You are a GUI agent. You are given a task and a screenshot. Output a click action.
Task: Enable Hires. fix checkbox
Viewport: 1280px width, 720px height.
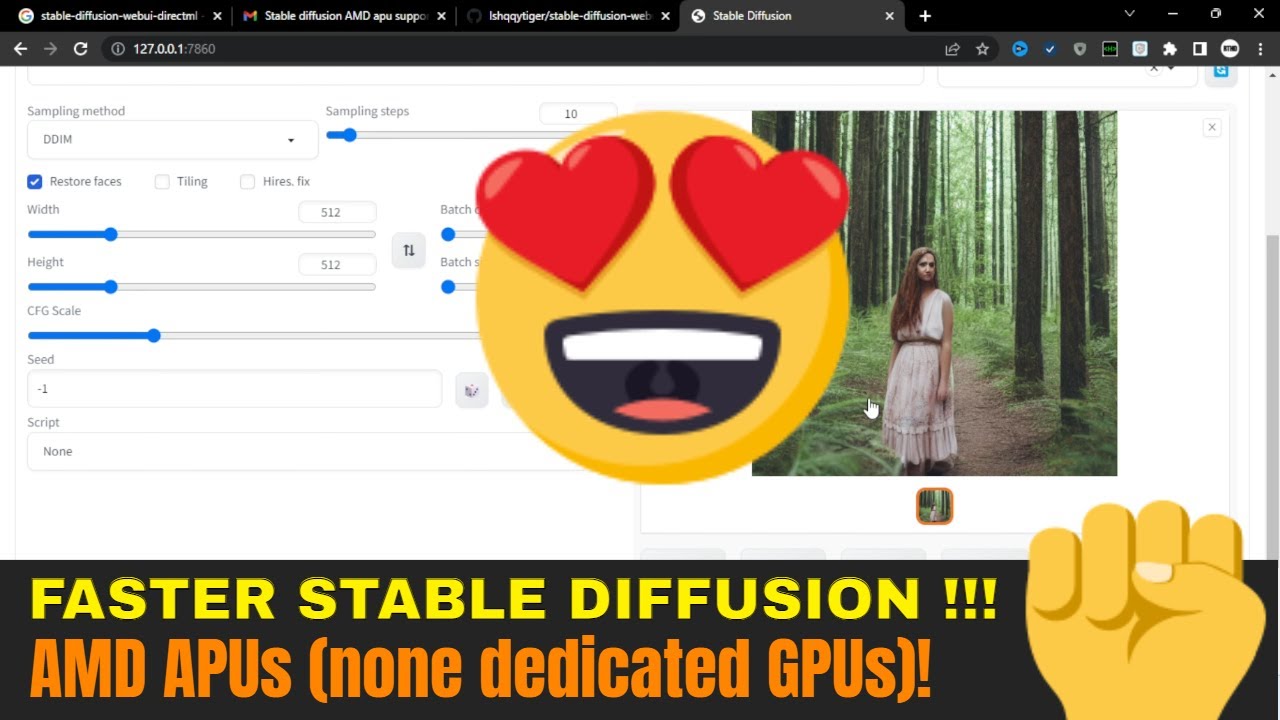(x=247, y=181)
